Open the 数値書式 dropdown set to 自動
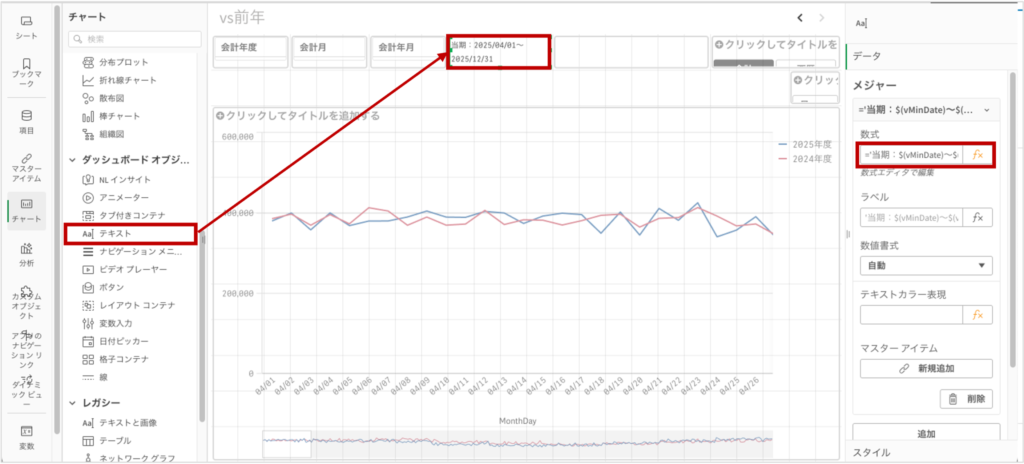 pos(925,266)
